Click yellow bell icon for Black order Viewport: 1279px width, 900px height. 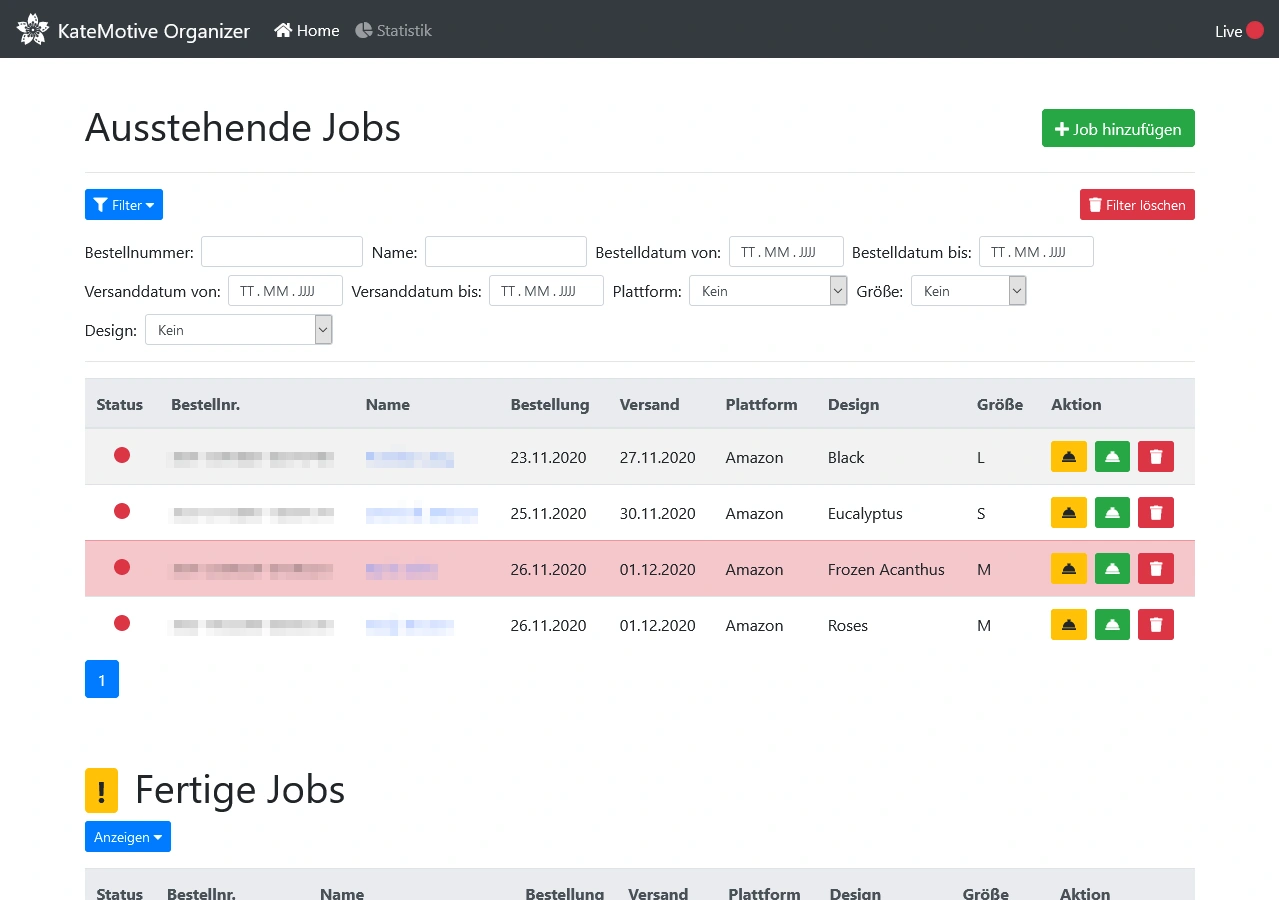[1069, 457]
